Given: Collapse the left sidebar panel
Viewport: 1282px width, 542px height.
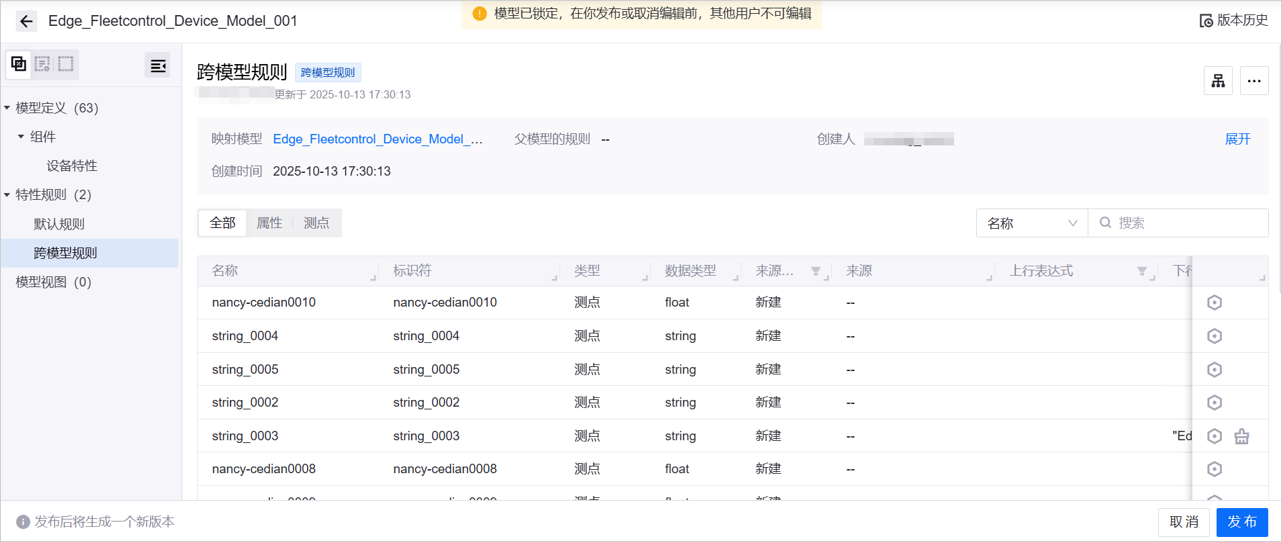Looking at the screenshot, I should pyautogui.click(x=157, y=66).
